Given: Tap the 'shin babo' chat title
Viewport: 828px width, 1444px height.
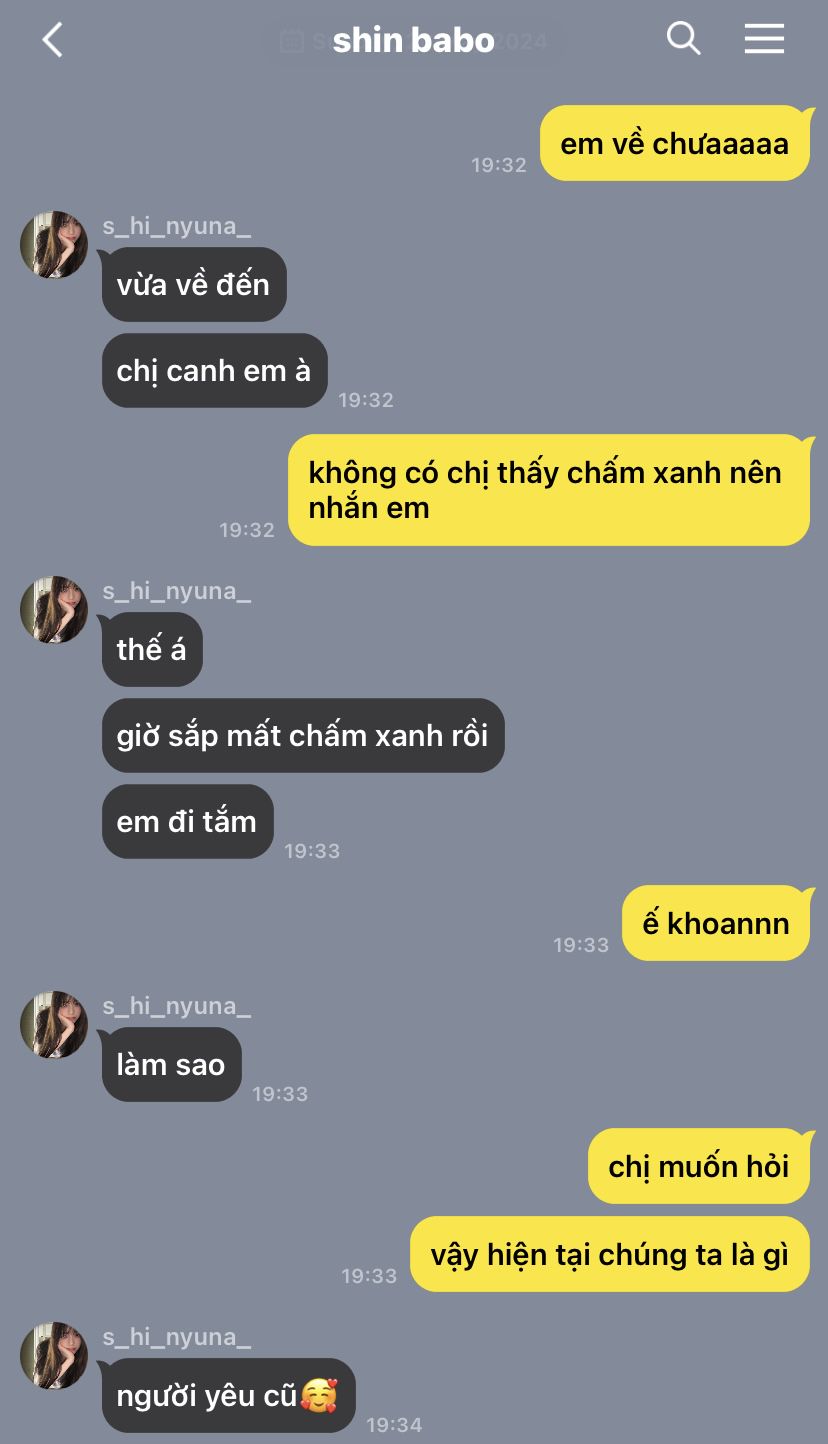Looking at the screenshot, I should [413, 40].
